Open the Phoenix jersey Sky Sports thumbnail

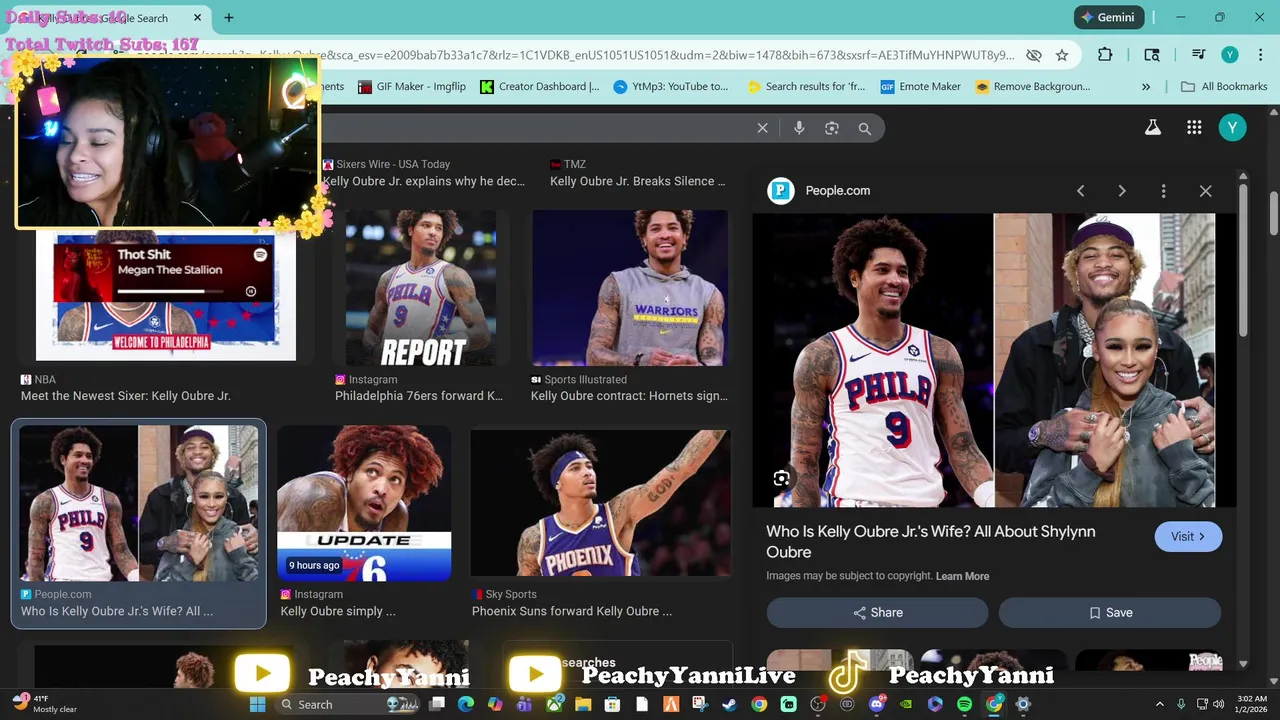600,503
